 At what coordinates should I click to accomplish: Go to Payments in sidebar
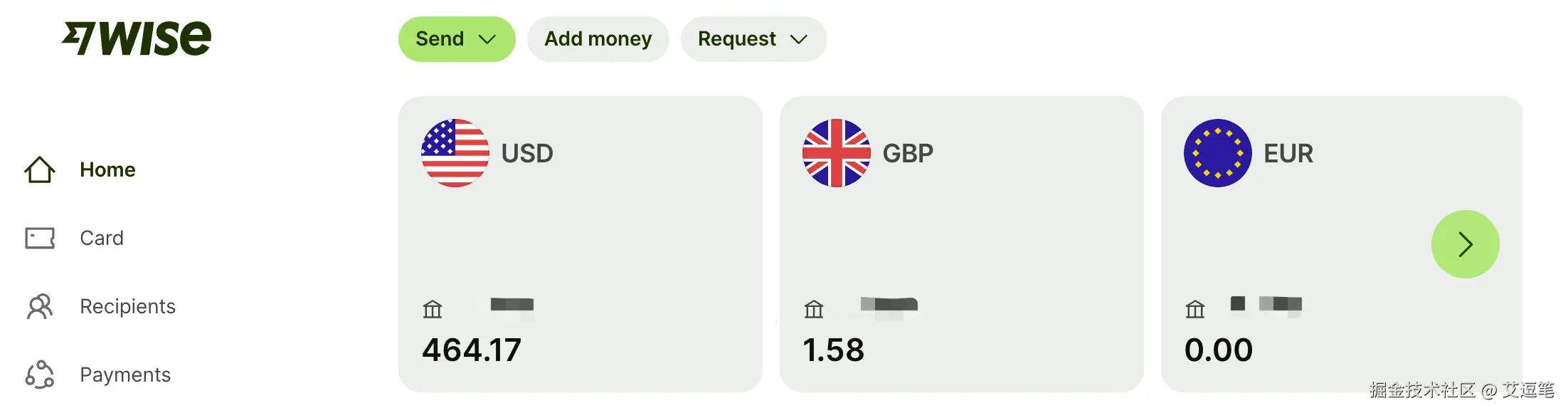(x=125, y=375)
